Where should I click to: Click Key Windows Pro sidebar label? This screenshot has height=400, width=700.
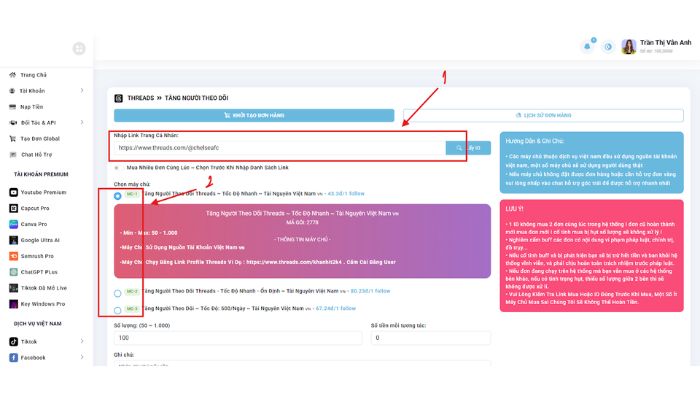coord(43,304)
